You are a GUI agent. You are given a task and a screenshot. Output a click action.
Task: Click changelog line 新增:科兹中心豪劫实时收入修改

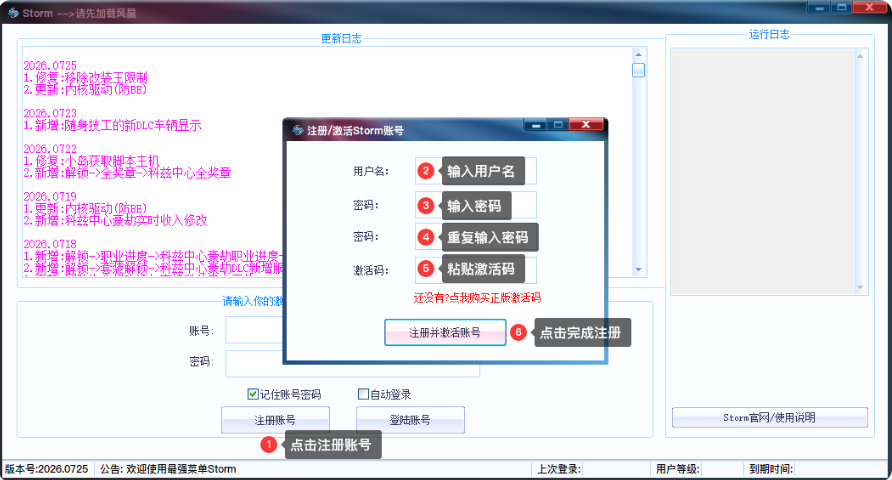[x=115, y=220]
